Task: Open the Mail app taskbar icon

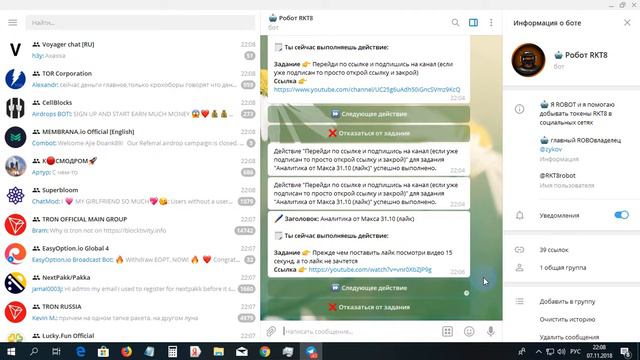Action: (242, 351)
